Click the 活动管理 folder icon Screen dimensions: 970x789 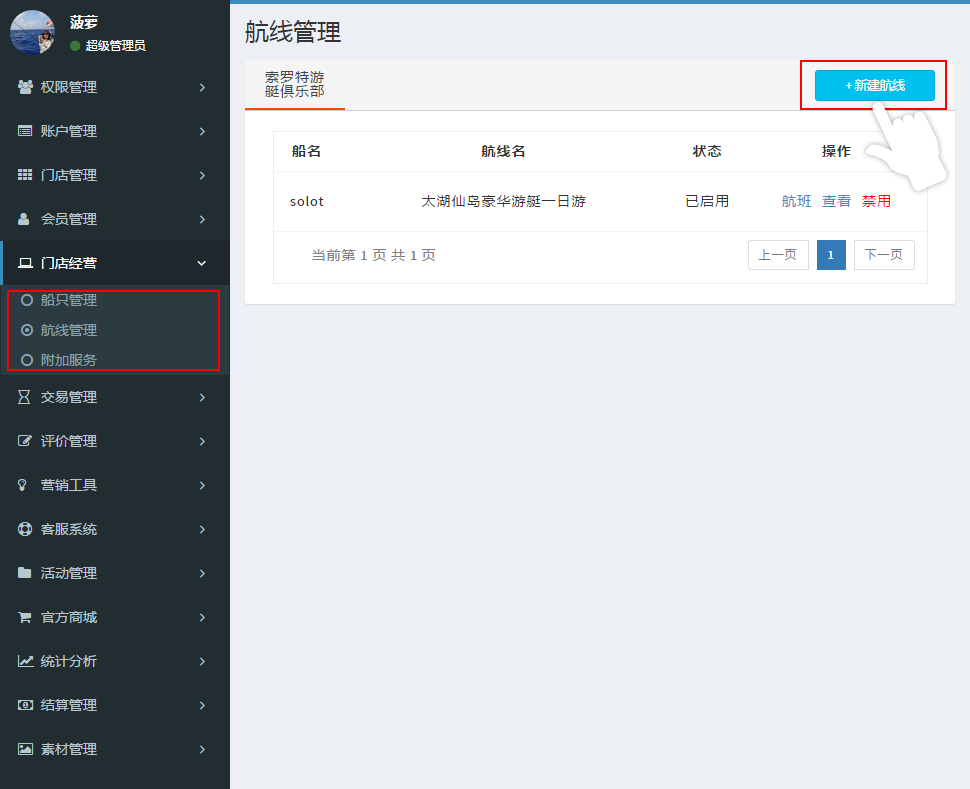point(24,573)
